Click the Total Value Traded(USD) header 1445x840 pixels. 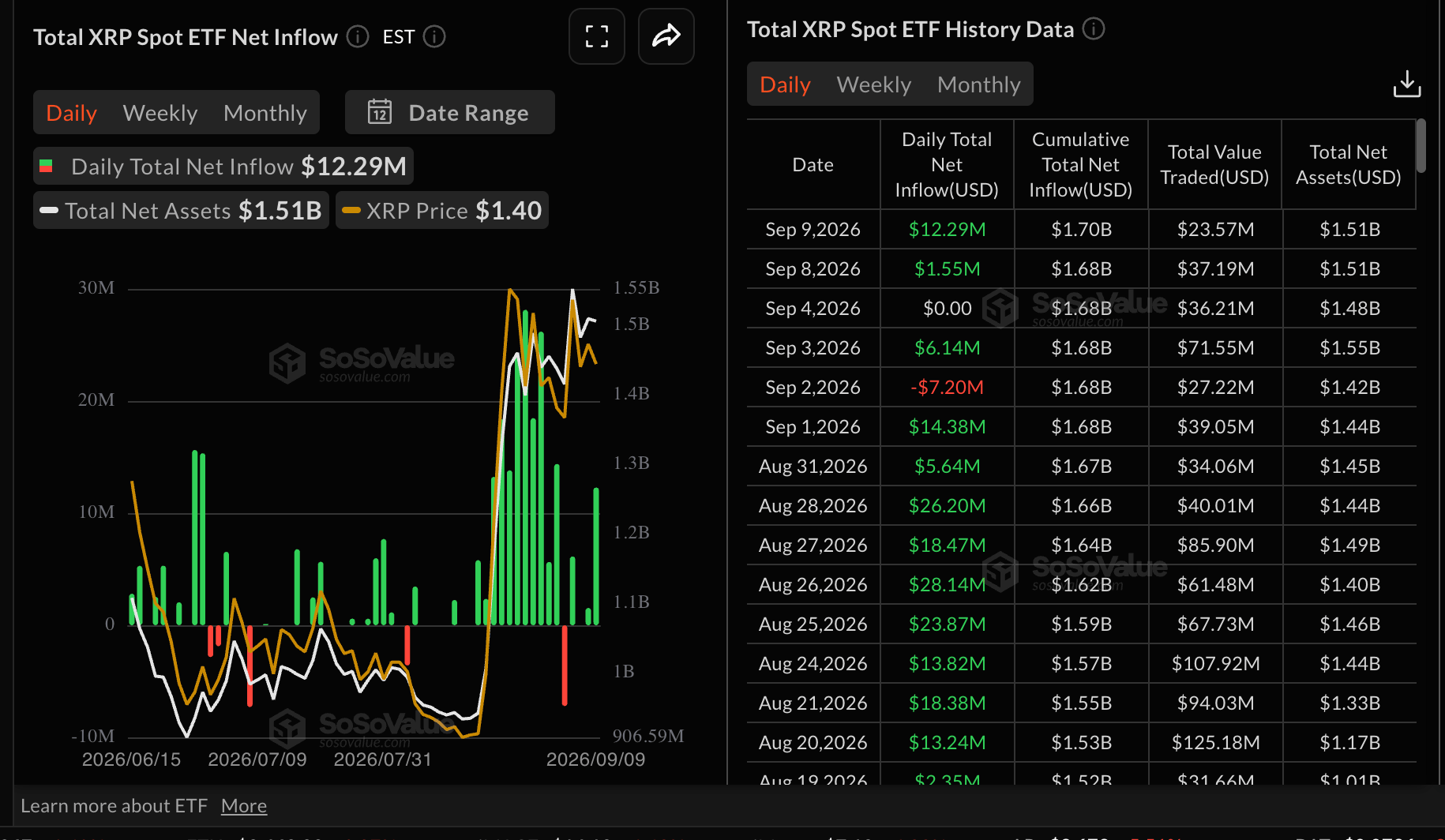(x=1214, y=164)
